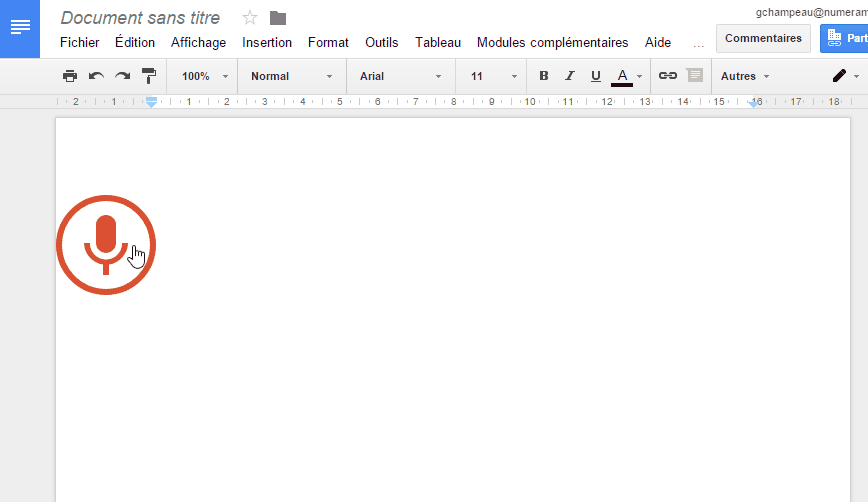868x502 pixels.
Task: Rename Document sans titre title
Action: (140, 18)
